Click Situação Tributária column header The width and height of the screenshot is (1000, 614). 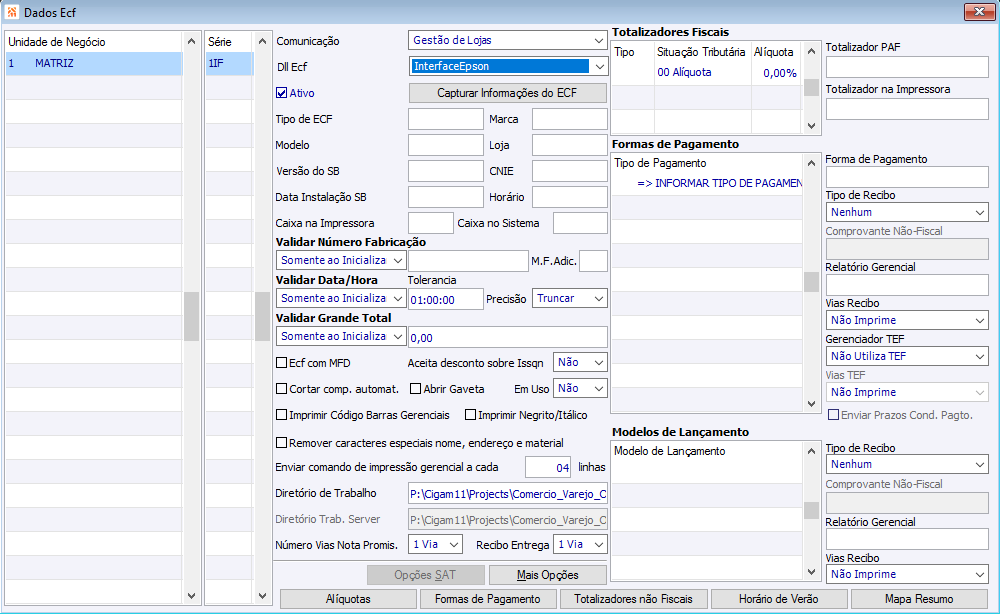point(702,52)
